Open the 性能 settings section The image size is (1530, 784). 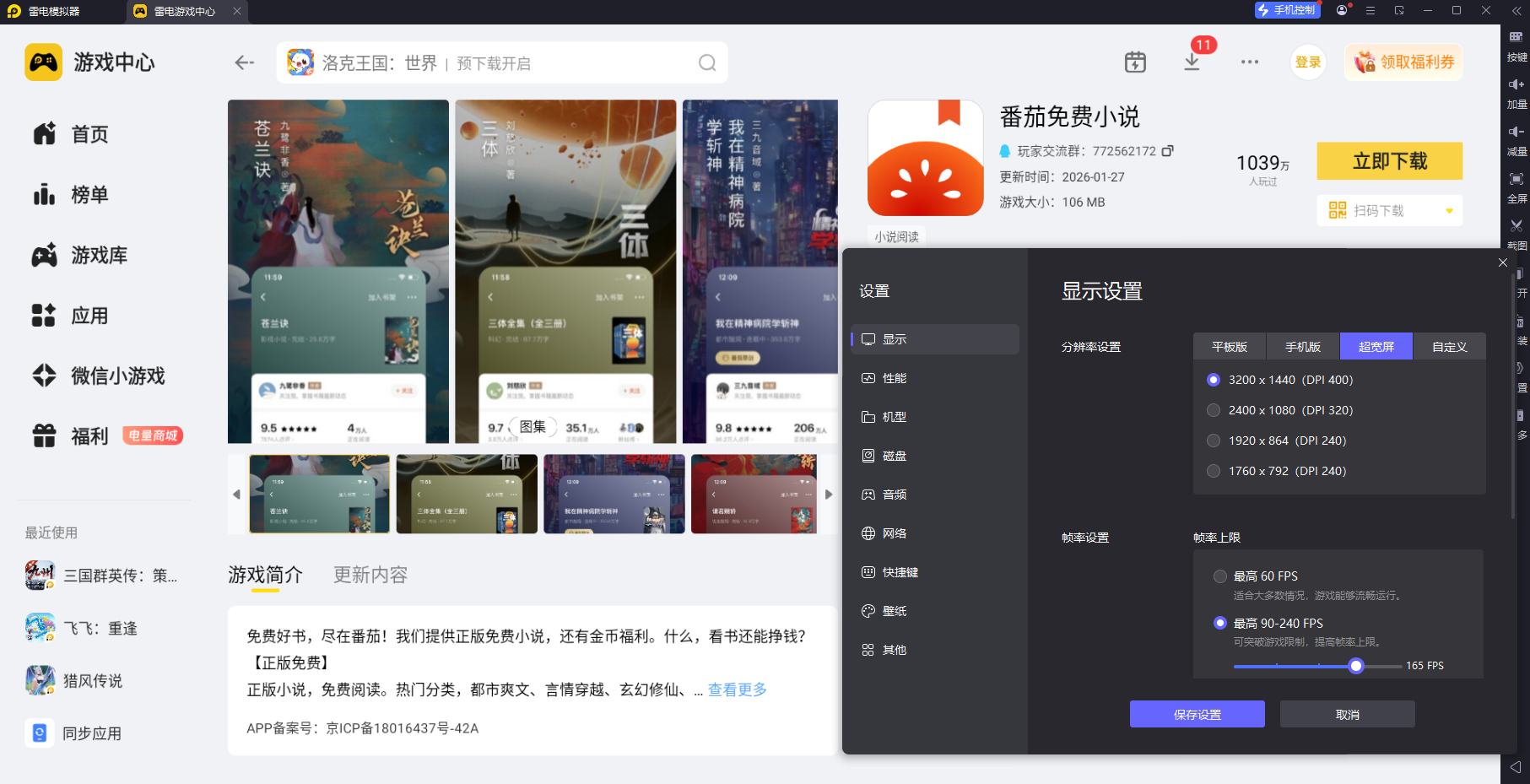tap(894, 378)
